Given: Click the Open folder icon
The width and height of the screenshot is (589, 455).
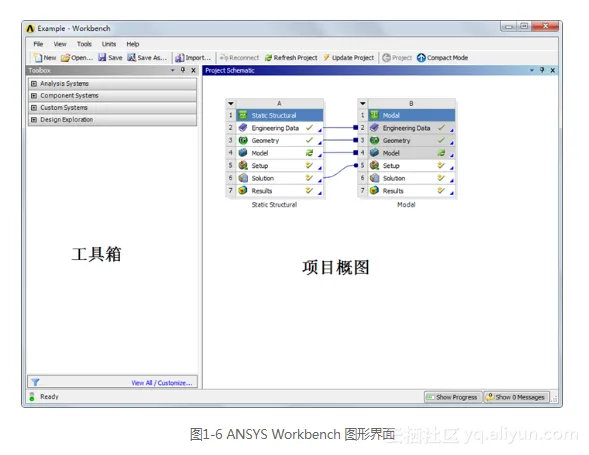Looking at the screenshot, I should (x=65, y=57).
